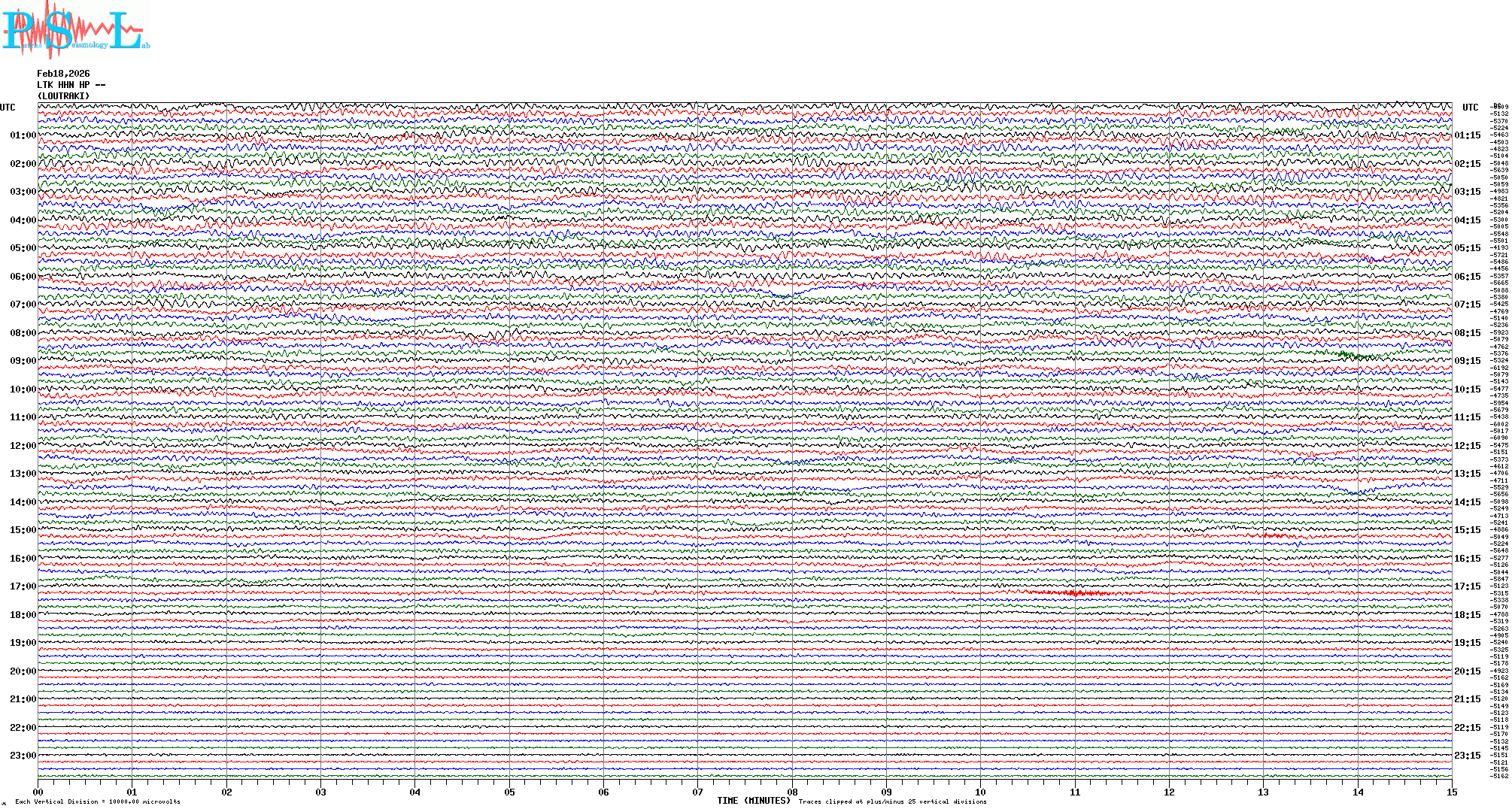Click minute 15 on bottom time axis
The image size is (1512, 812).
[1451, 792]
